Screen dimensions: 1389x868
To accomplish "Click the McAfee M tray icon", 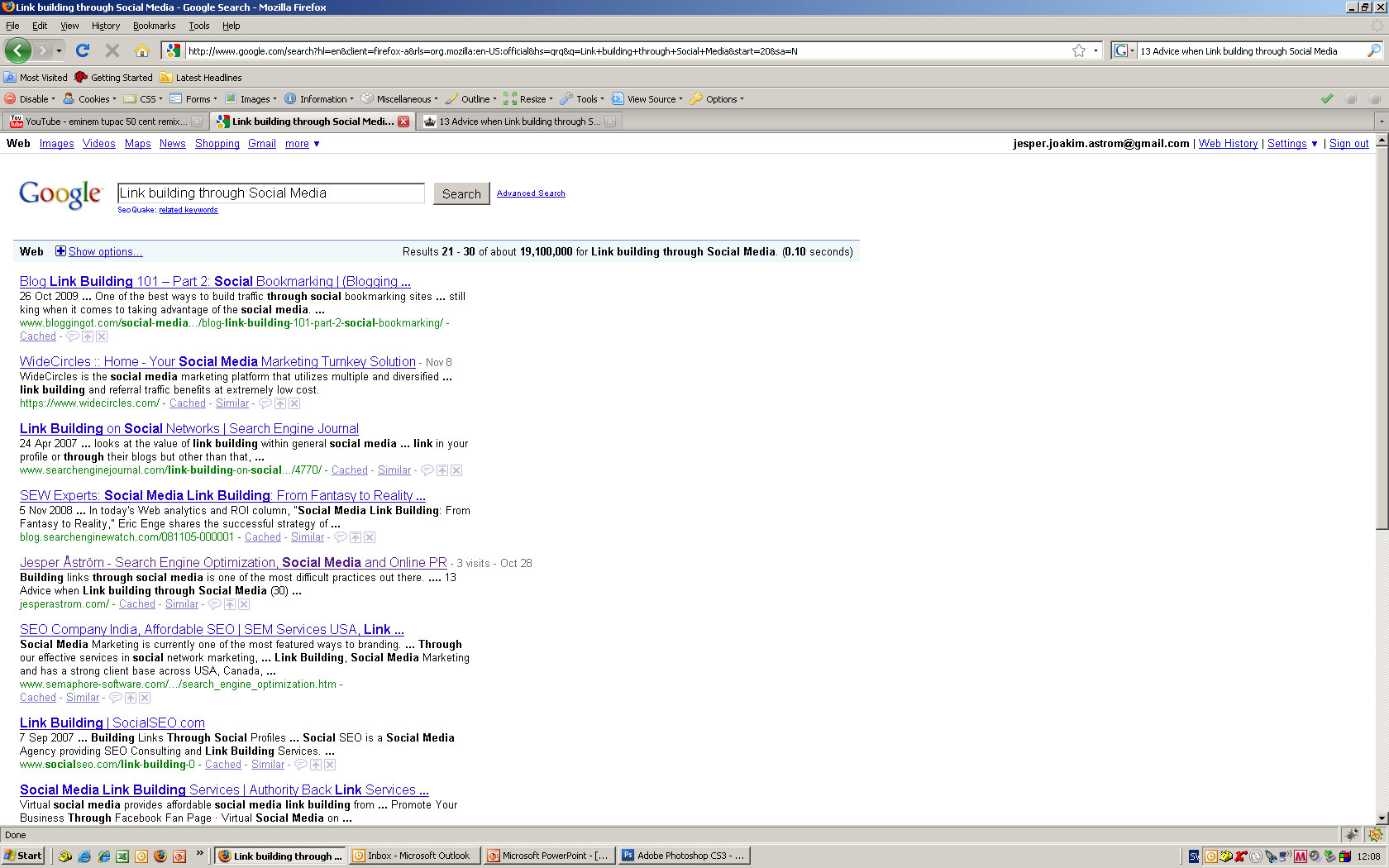I will pos(1301,856).
